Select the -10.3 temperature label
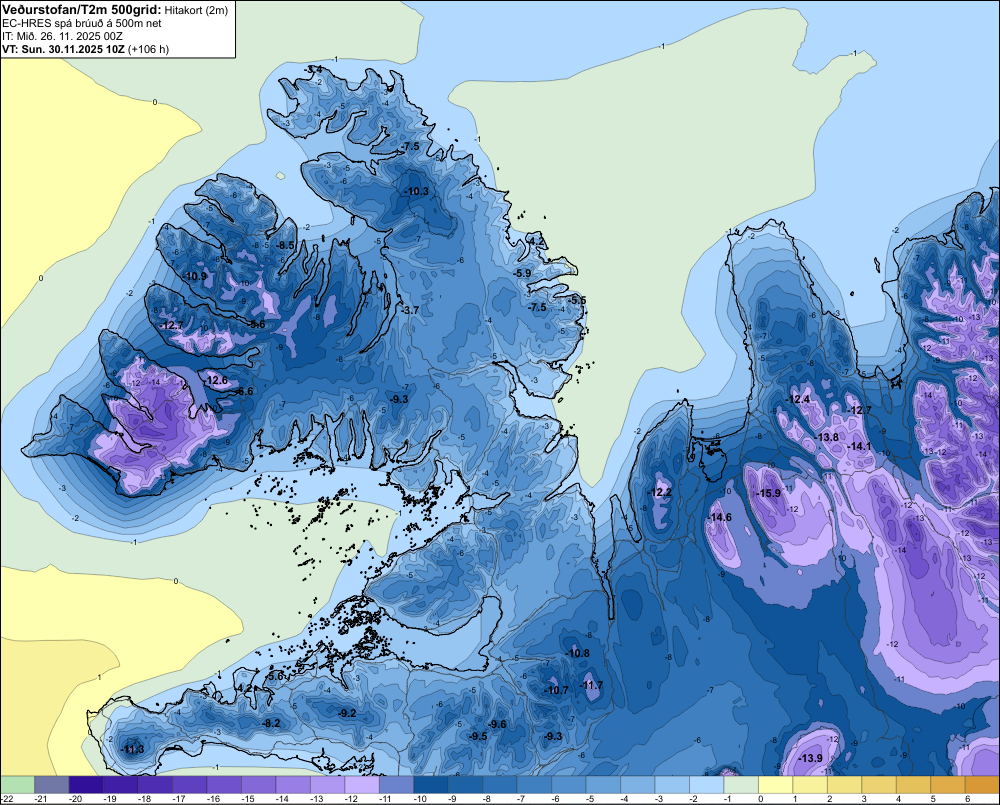Viewport: 1000px width, 805px height. 416,191
